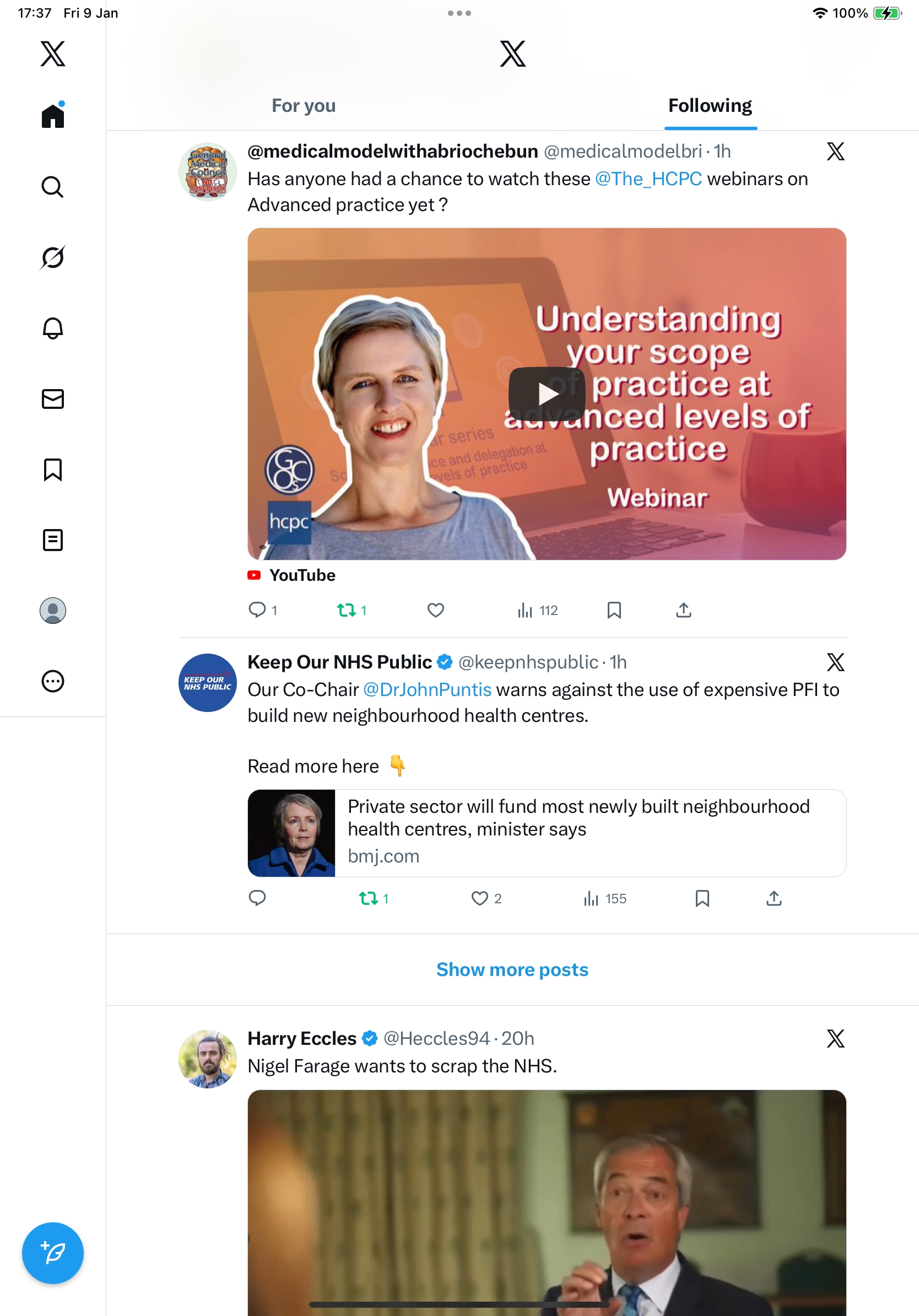Image resolution: width=919 pixels, height=1316 pixels.
Task: Open Lists icon in sidebar
Action: pos(53,540)
